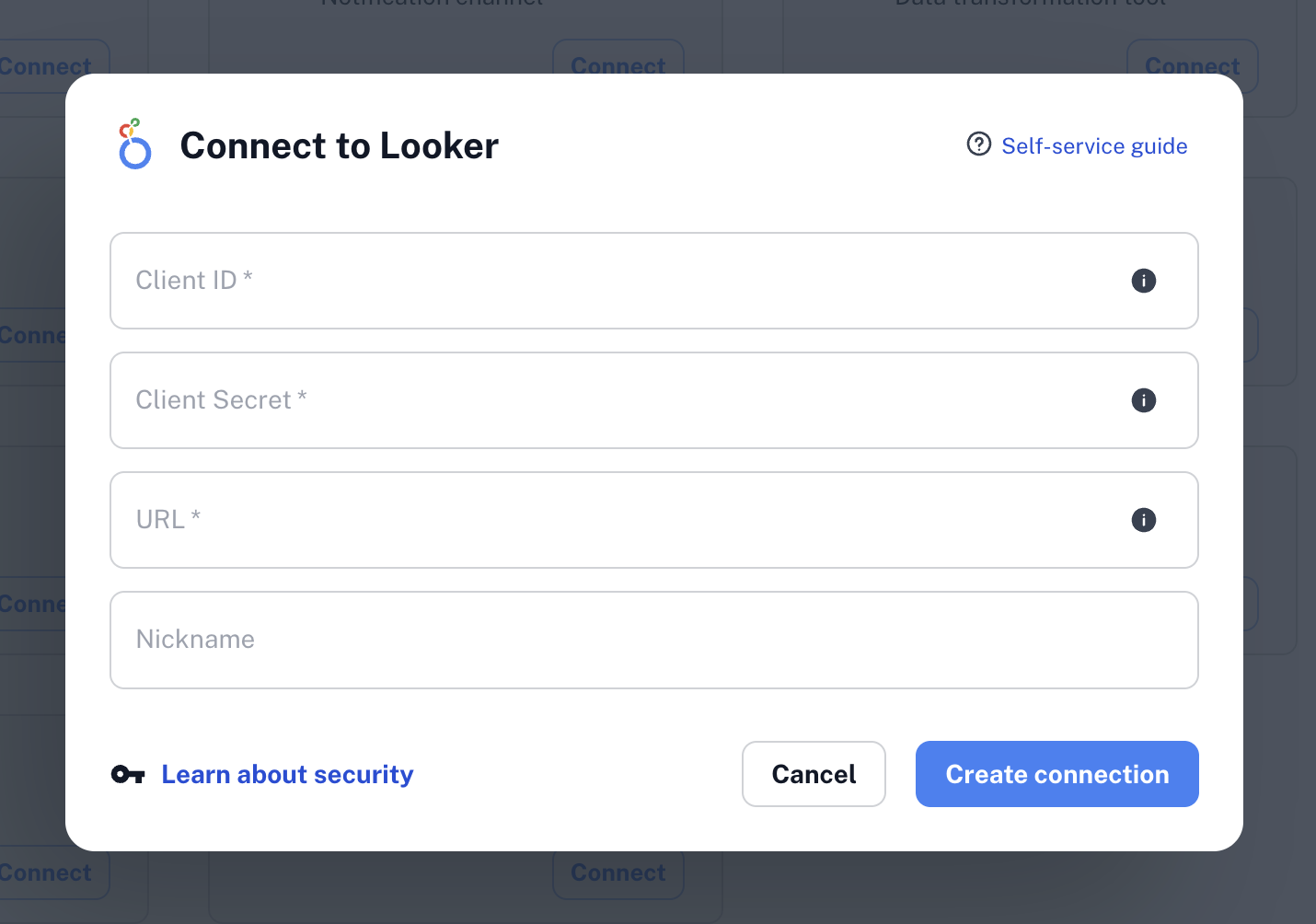Click the Client ID info icon
The height and width of the screenshot is (924, 1316).
(1143, 281)
